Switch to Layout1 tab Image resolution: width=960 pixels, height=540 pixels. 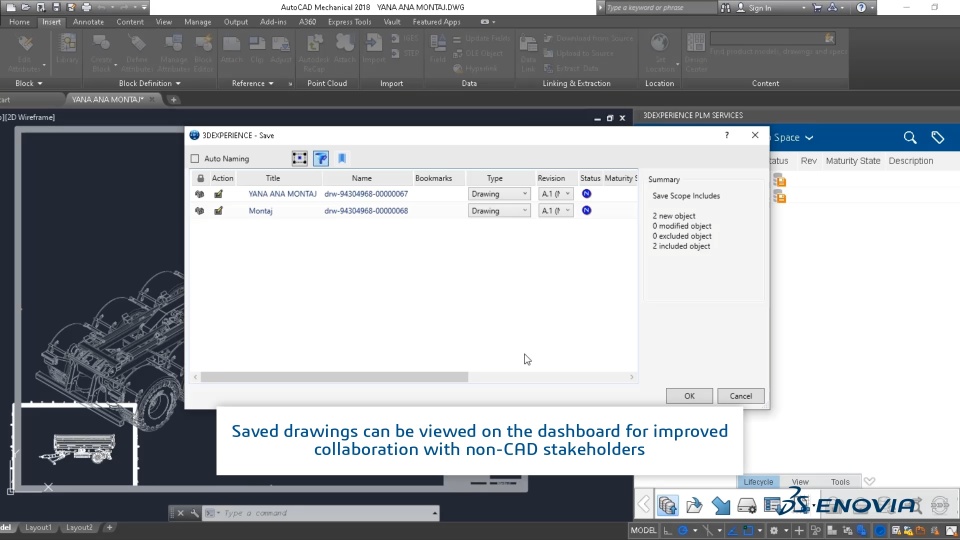[39, 528]
